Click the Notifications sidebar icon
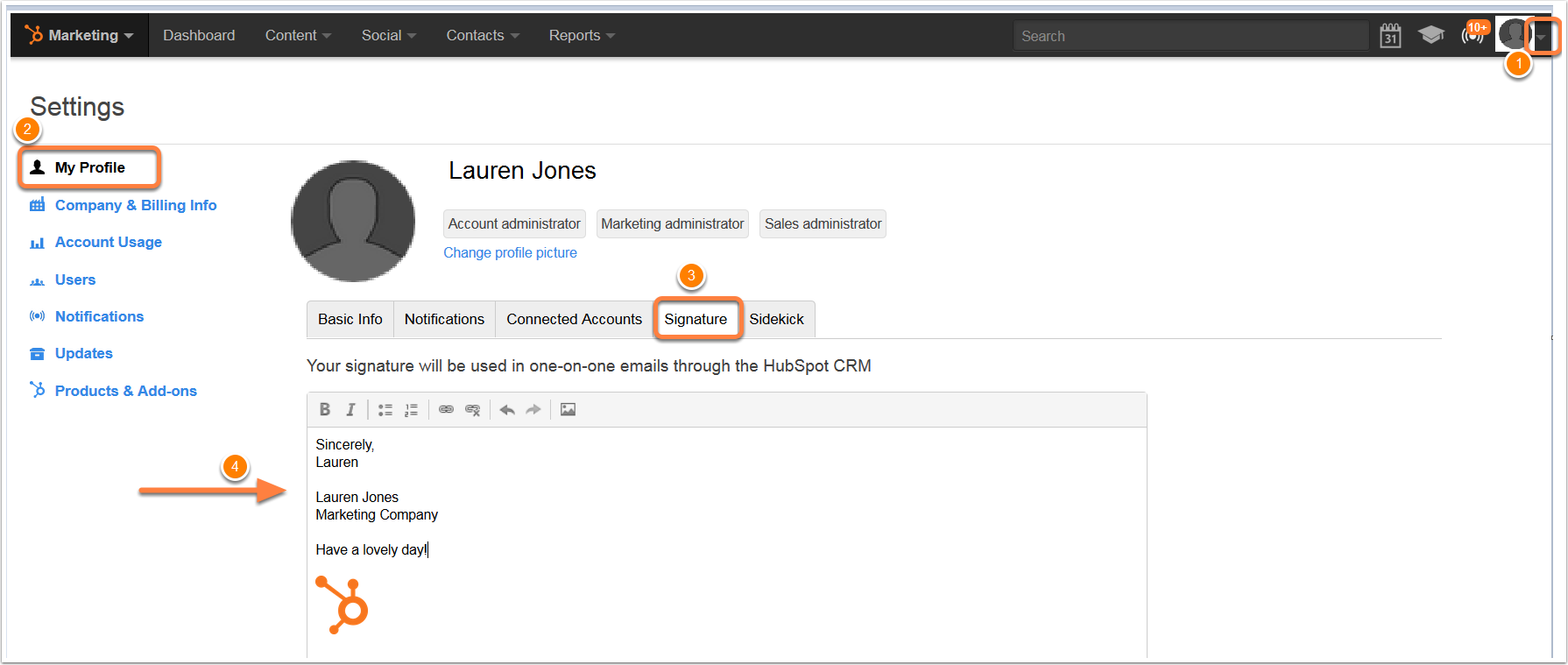1568x665 pixels. click(37, 316)
